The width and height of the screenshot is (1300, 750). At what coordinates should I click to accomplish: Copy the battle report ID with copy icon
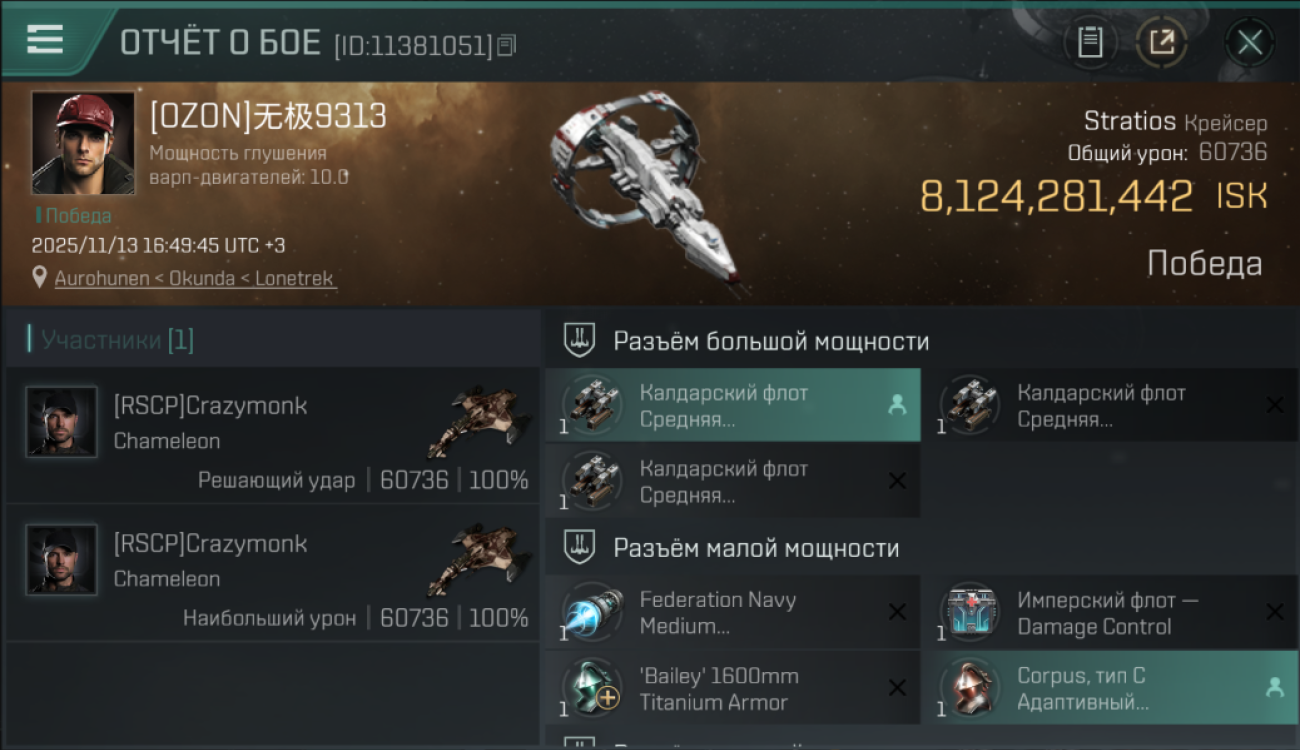[506, 45]
